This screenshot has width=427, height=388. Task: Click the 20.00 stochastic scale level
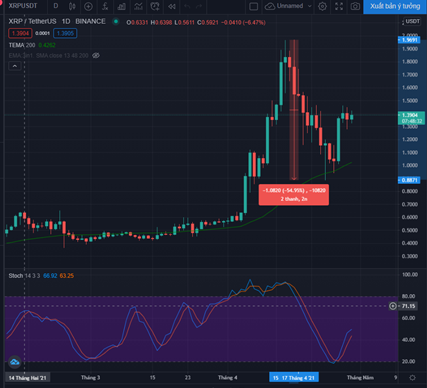pos(409,361)
